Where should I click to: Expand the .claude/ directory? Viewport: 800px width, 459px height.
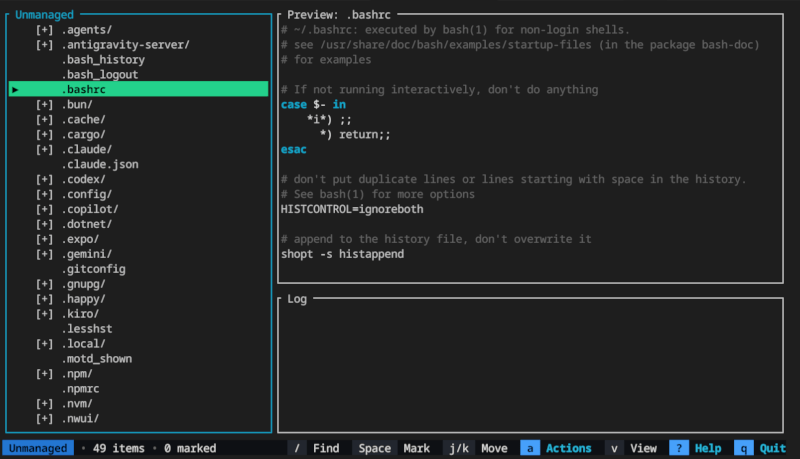pos(44,149)
